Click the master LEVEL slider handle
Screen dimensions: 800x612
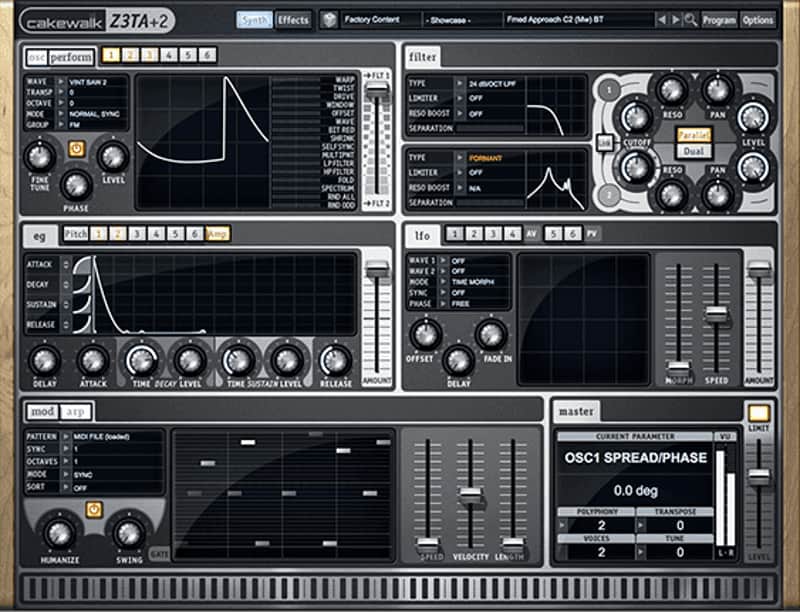coord(759,476)
